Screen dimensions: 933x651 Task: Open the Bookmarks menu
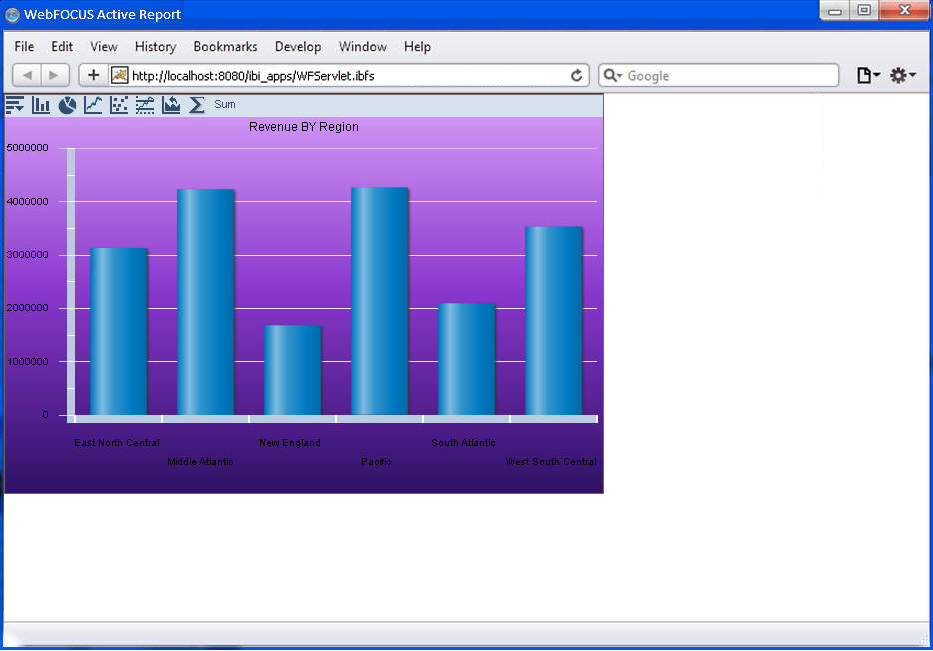[226, 46]
